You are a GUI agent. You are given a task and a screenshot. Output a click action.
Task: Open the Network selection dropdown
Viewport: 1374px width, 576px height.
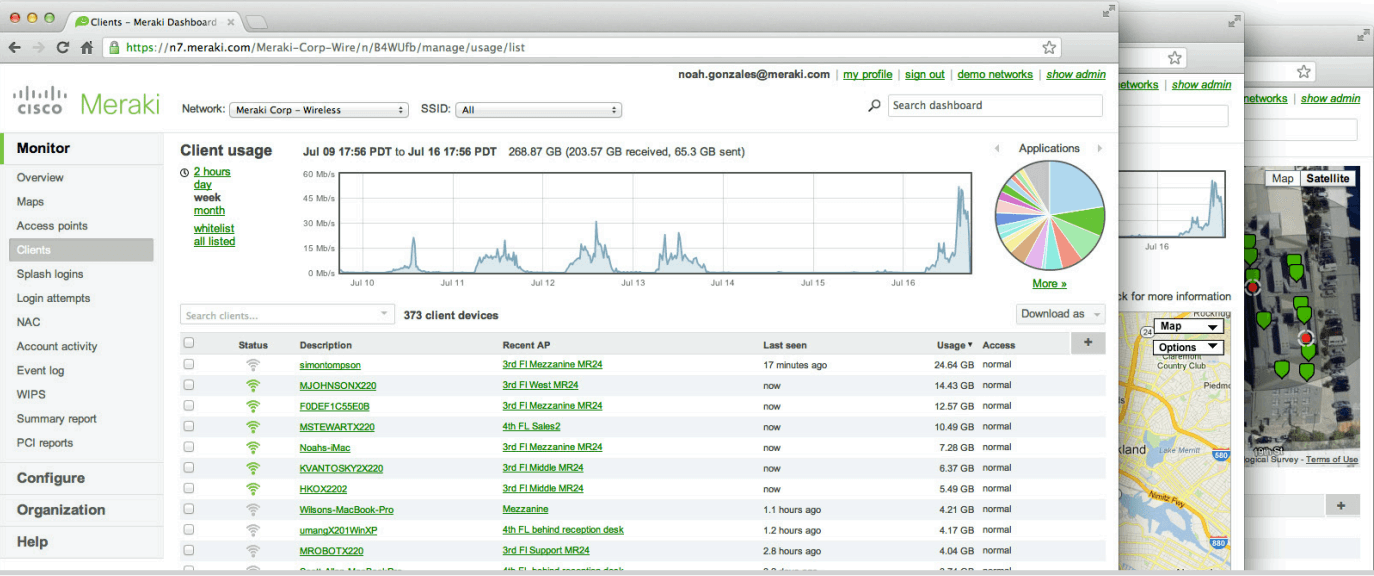318,108
